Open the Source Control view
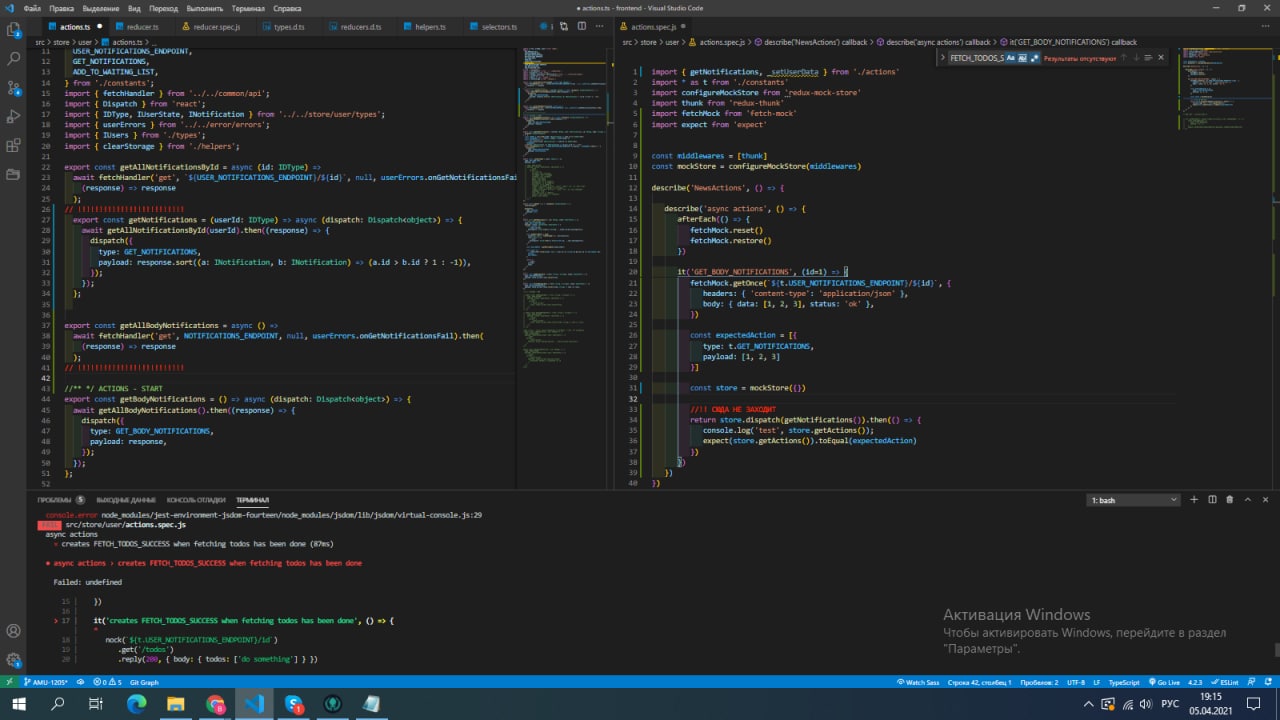The width and height of the screenshot is (1280, 720). pos(14,88)
